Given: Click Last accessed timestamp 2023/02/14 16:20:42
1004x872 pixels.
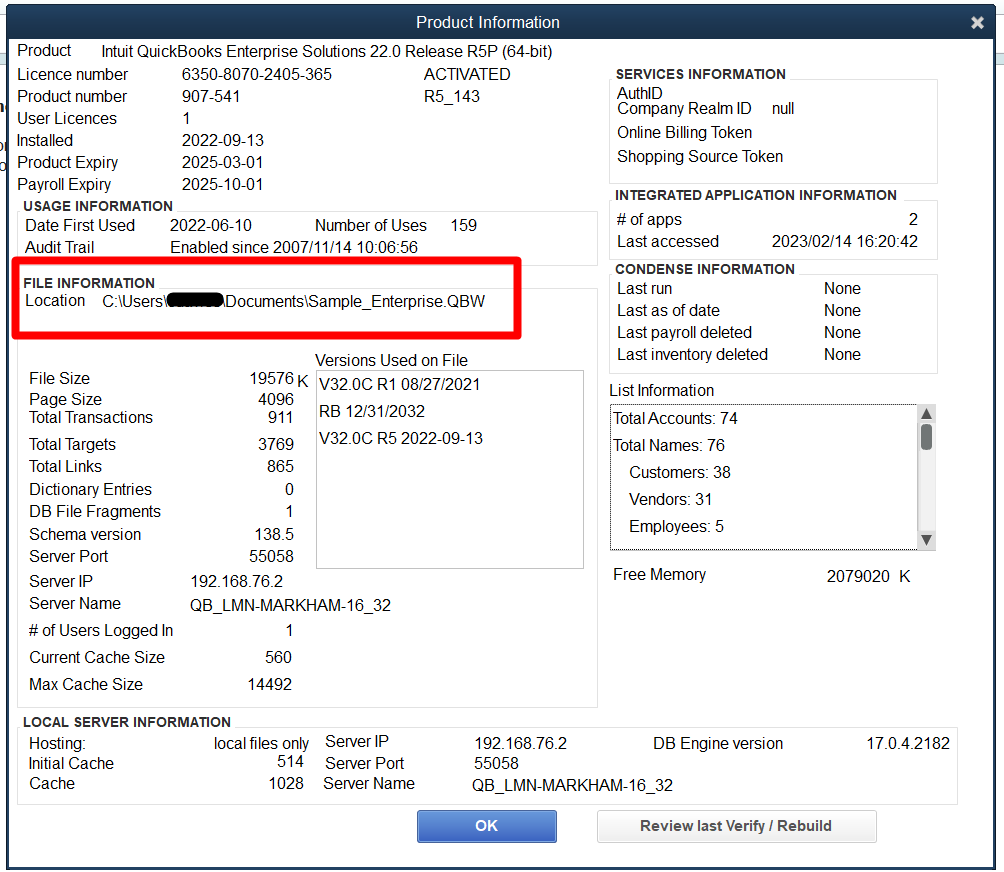Looking at the screenshot, I should coord(845,241).
